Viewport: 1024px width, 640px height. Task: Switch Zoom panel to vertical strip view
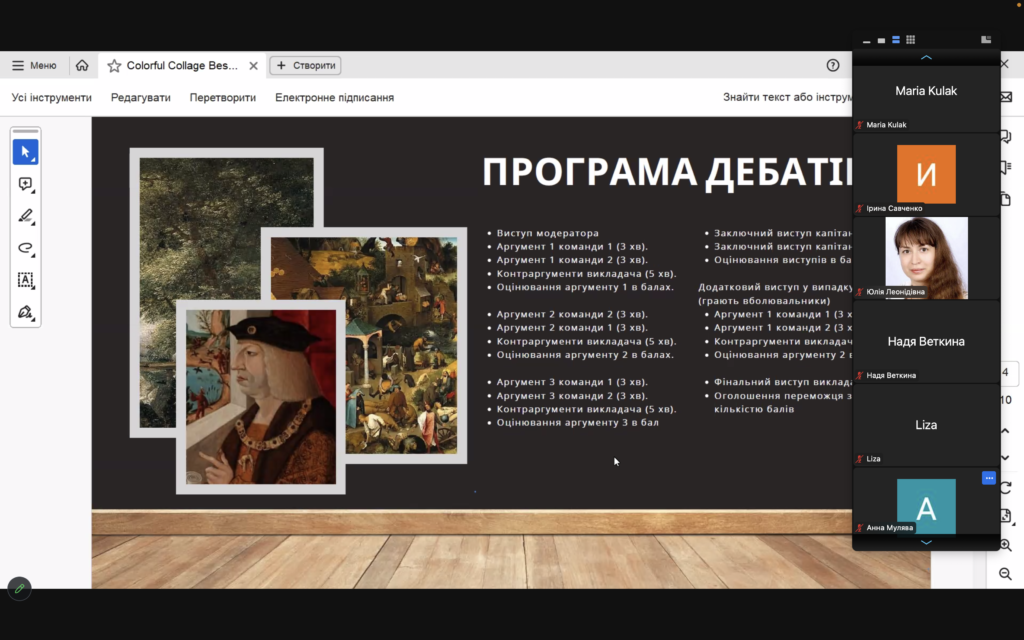click(x=896, y=40)
